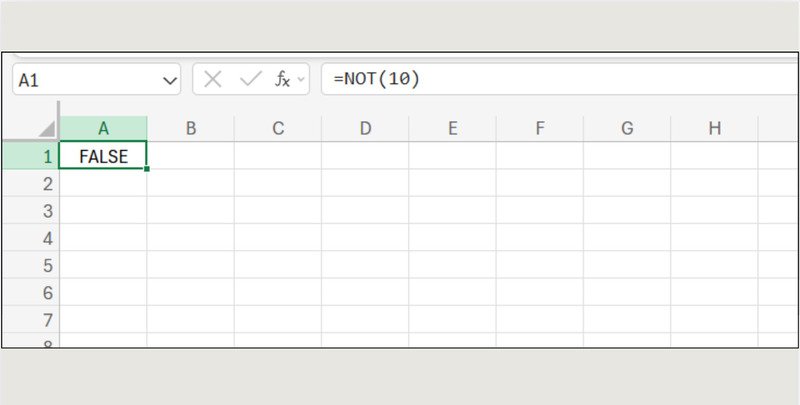
Task: Select column H header
Action: tap(714, 128)
